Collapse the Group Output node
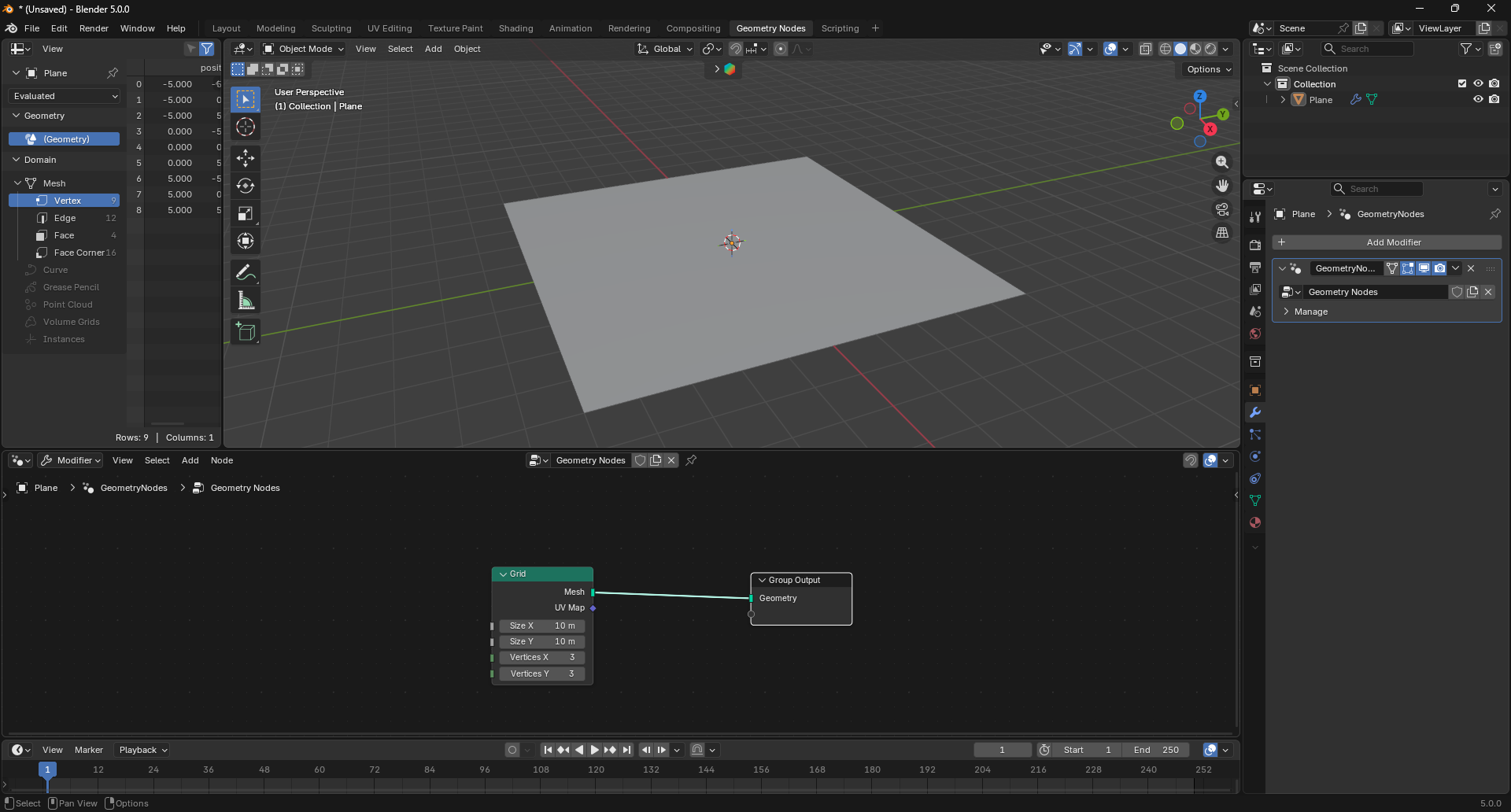Image resolution: width=1511 pixels, height=812 pixels. (x=762, y=581)
